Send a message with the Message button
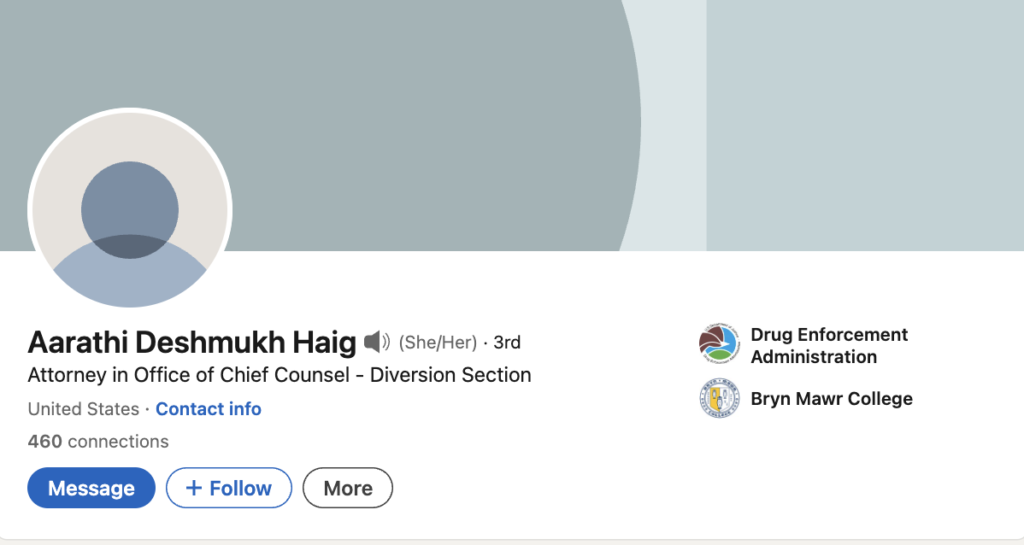The height and width of the screenshot is (545, 1024). [91, 488]
